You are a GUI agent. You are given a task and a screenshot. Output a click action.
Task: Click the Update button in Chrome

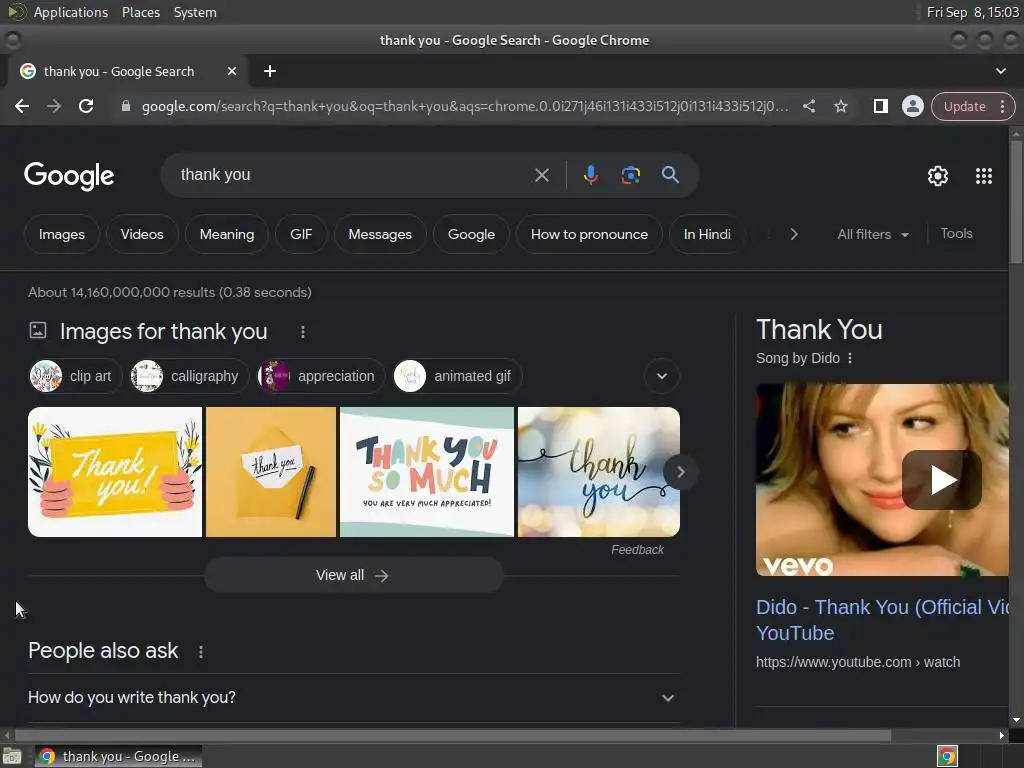(x=964, y=106)
